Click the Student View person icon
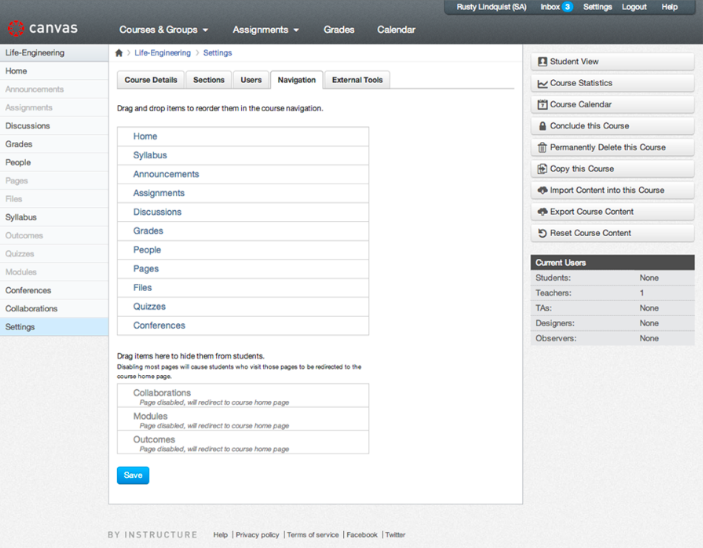 [x=542, y=61]
